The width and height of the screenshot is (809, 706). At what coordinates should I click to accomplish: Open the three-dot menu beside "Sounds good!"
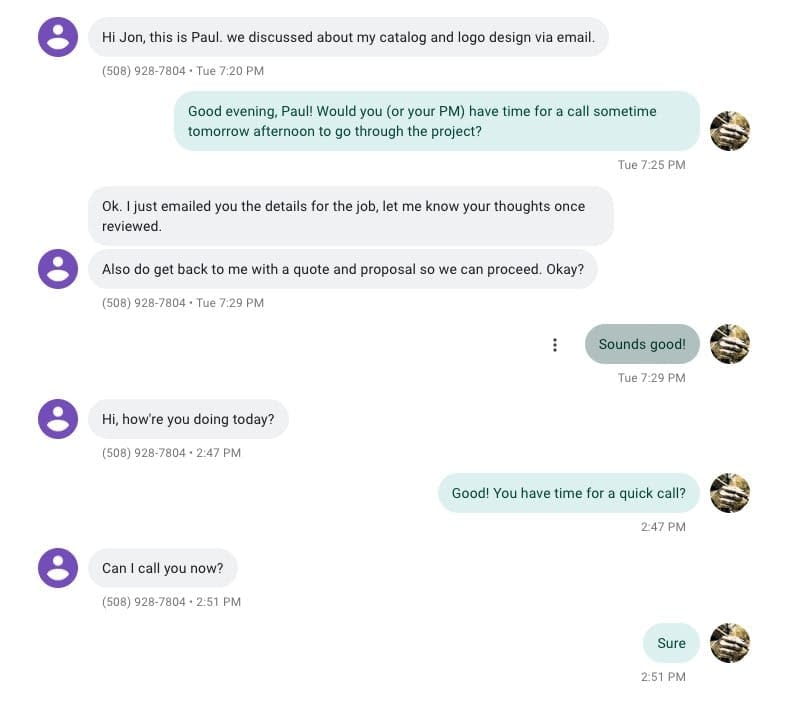(x=555, y=345)
